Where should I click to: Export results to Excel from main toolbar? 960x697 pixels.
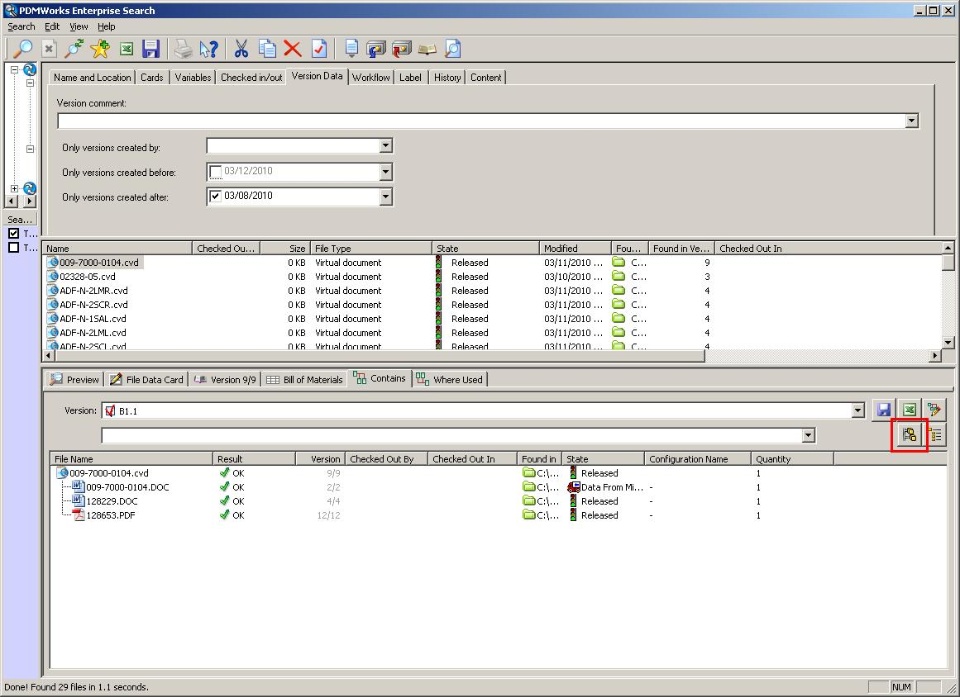tap(126, 48)
